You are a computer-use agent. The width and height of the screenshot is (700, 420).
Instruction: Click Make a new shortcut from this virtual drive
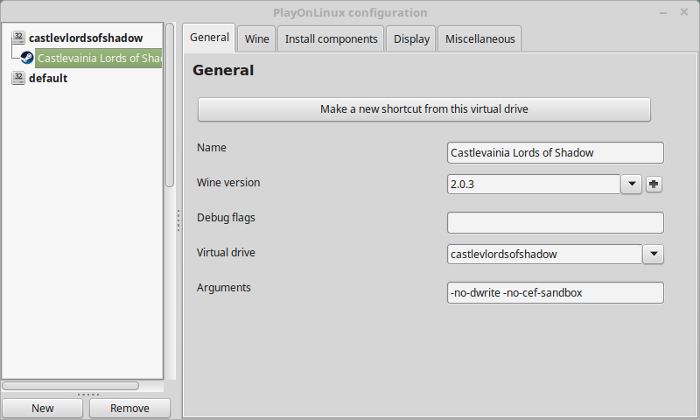pos(424,109)
